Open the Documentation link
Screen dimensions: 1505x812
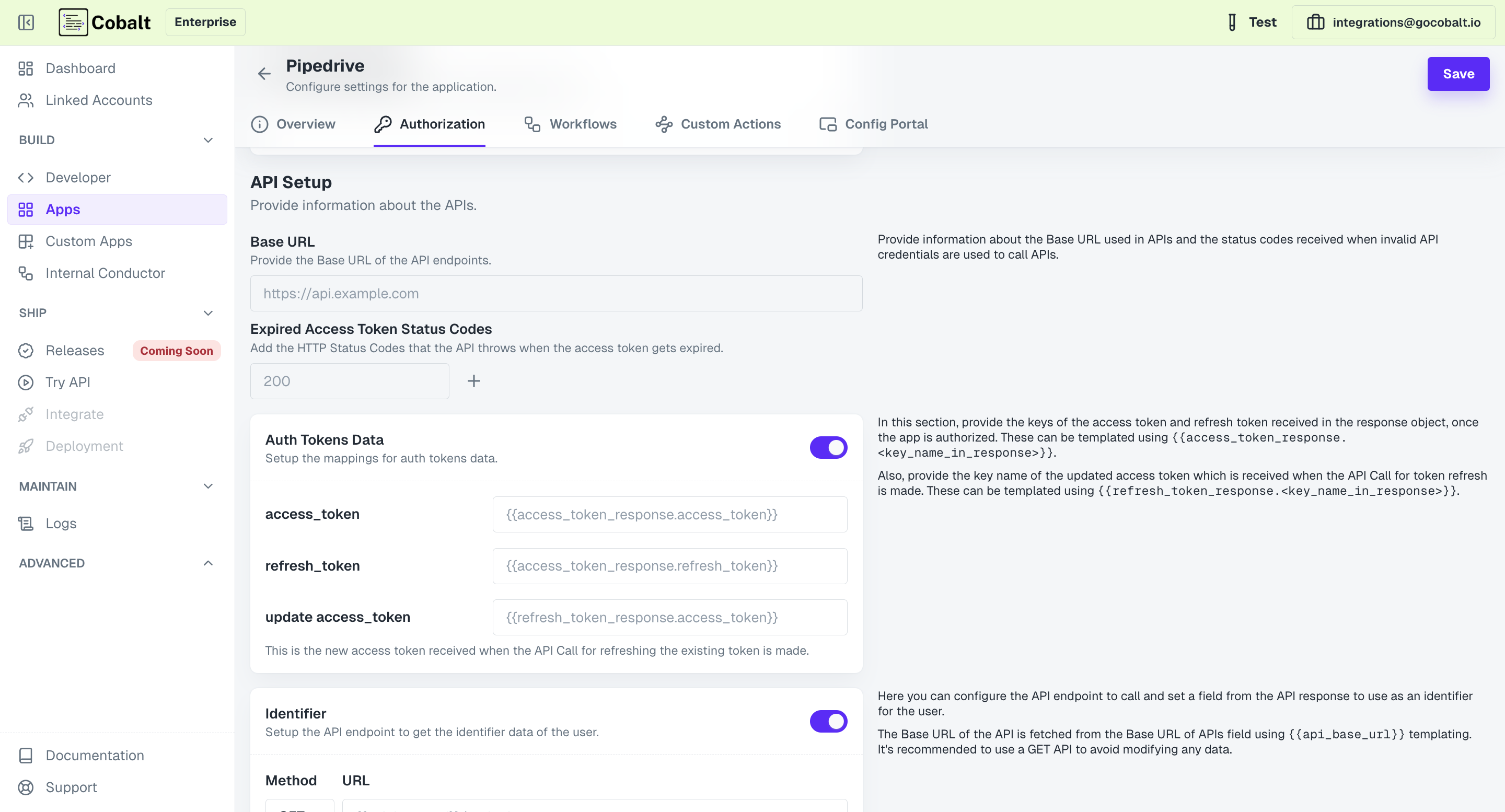tap(94, 756)
